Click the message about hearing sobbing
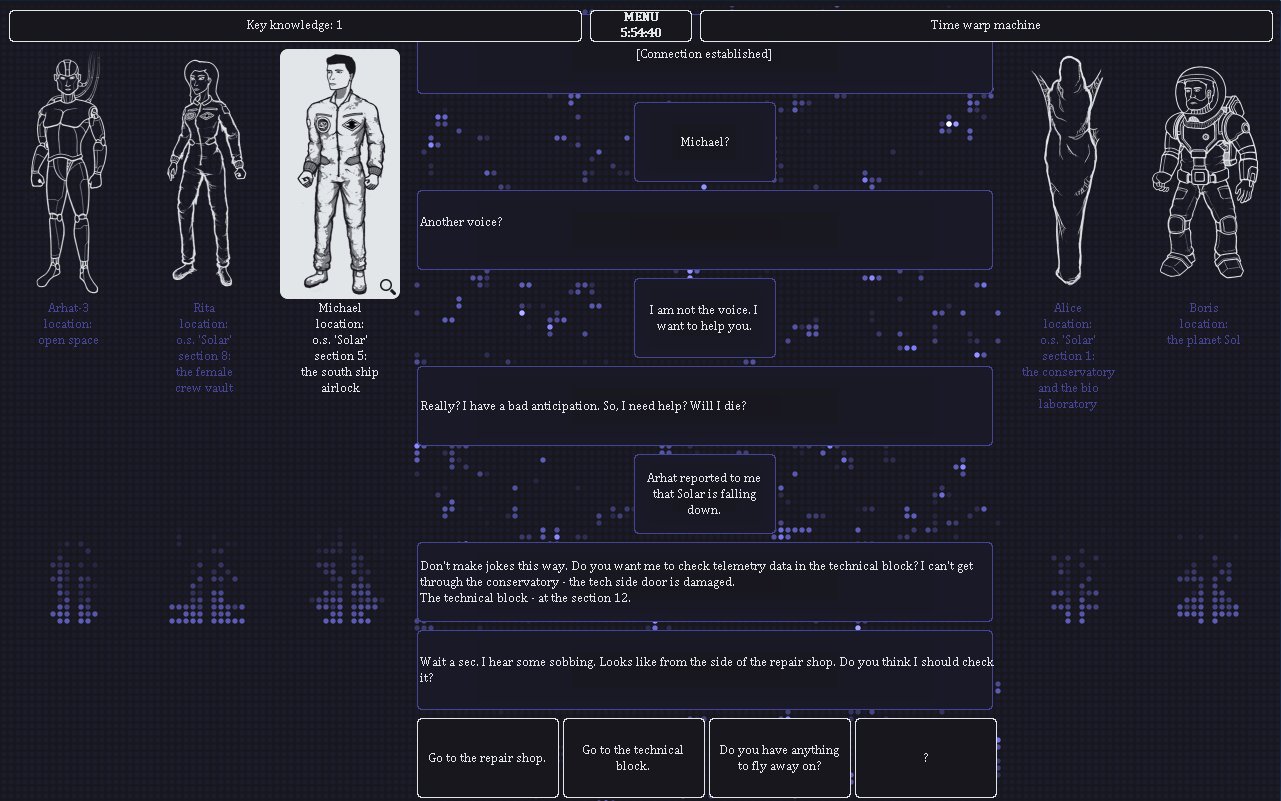The image size is (1281, 801). coord(704,670)
